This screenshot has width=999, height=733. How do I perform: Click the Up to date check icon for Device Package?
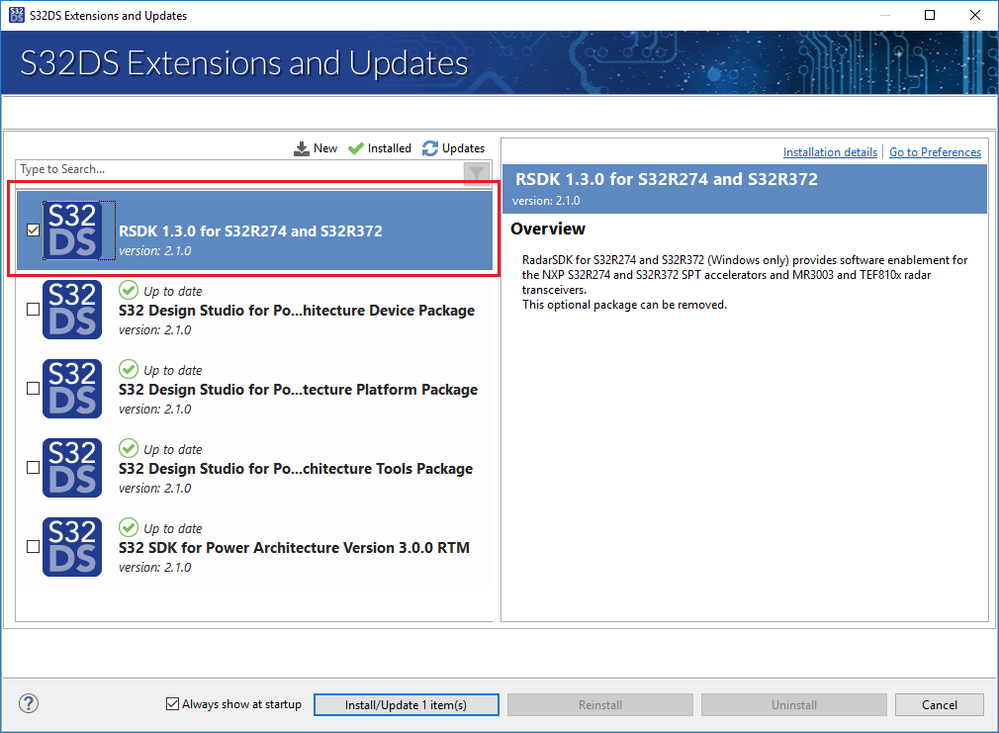click(x=128, y=290)
